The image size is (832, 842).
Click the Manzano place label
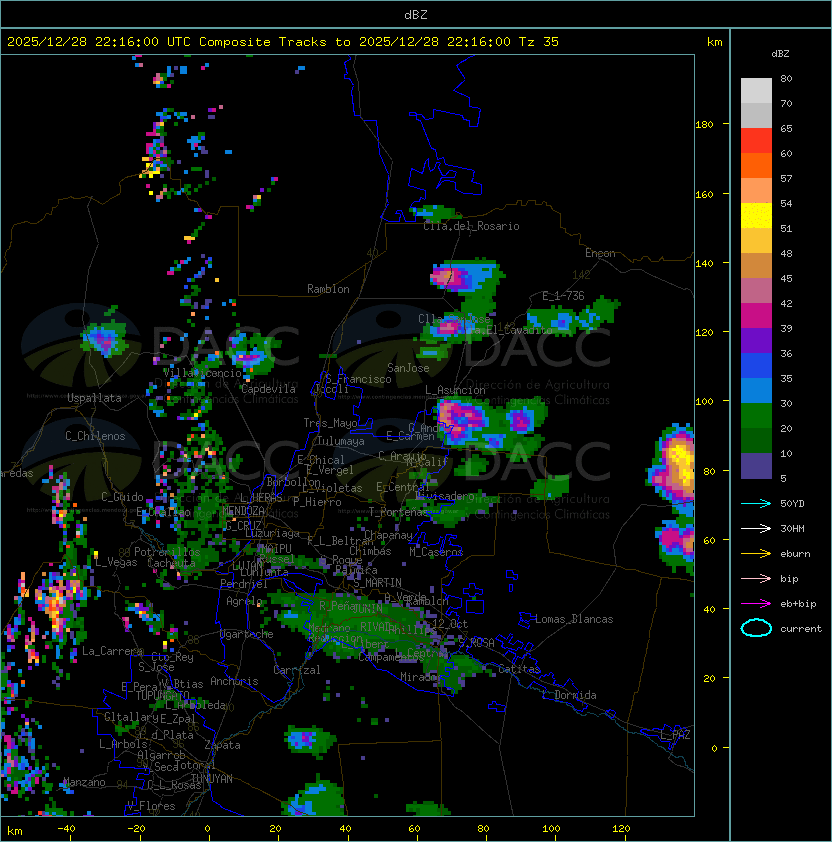point(84,782)
